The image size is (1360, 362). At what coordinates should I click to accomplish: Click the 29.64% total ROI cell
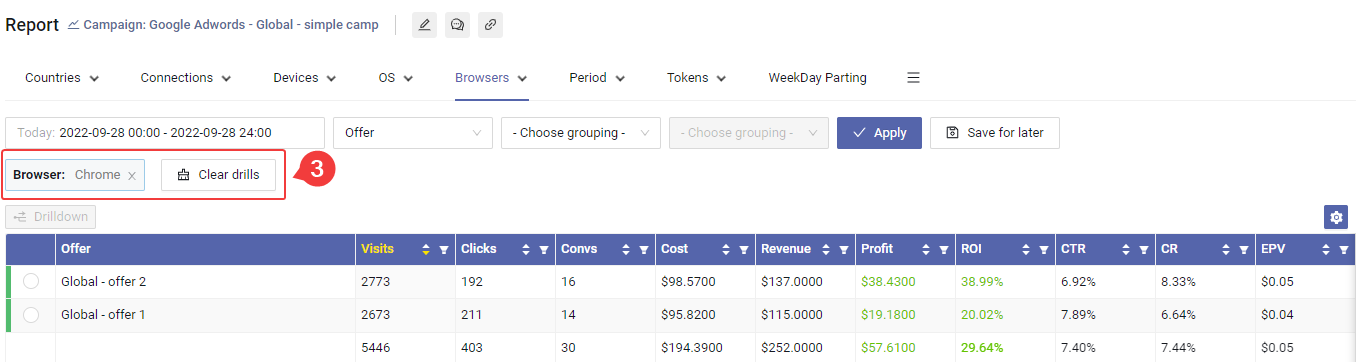point(1005,347)
